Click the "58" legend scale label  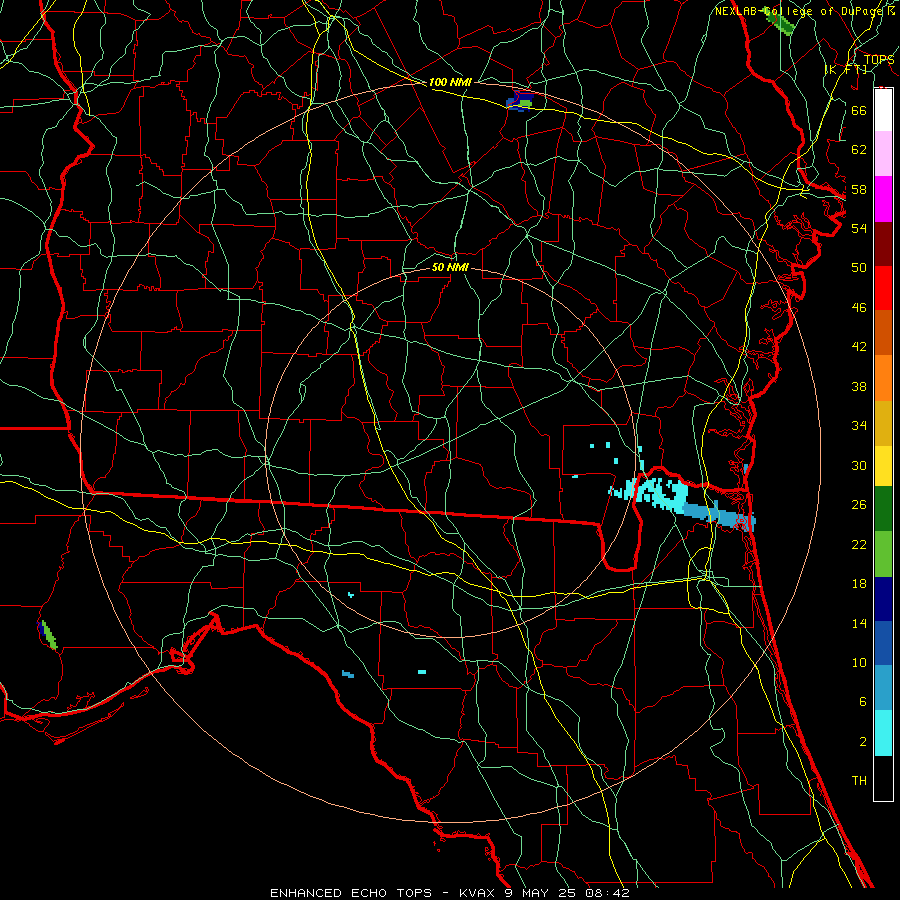(x=859, y=189)
